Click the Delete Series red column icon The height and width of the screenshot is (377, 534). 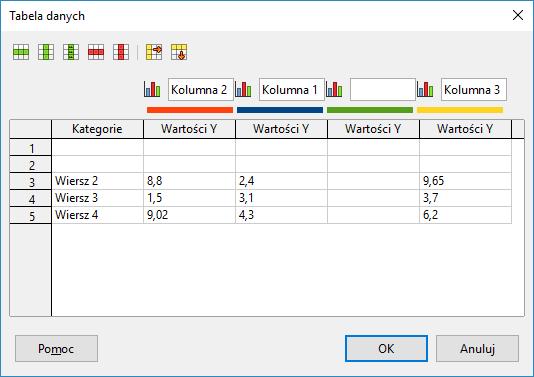[121, 52]
